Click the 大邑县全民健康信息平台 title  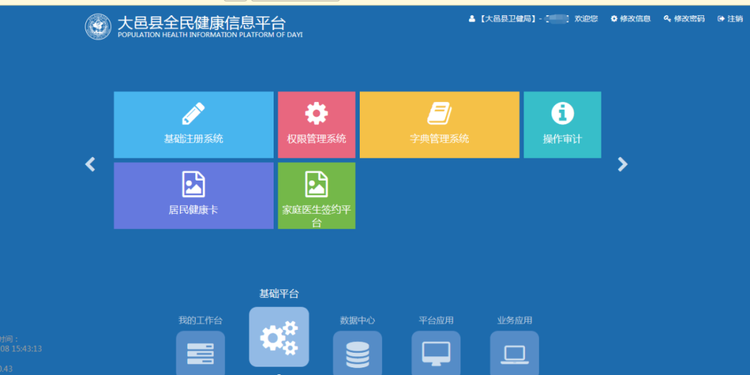(x=201, y=22)
